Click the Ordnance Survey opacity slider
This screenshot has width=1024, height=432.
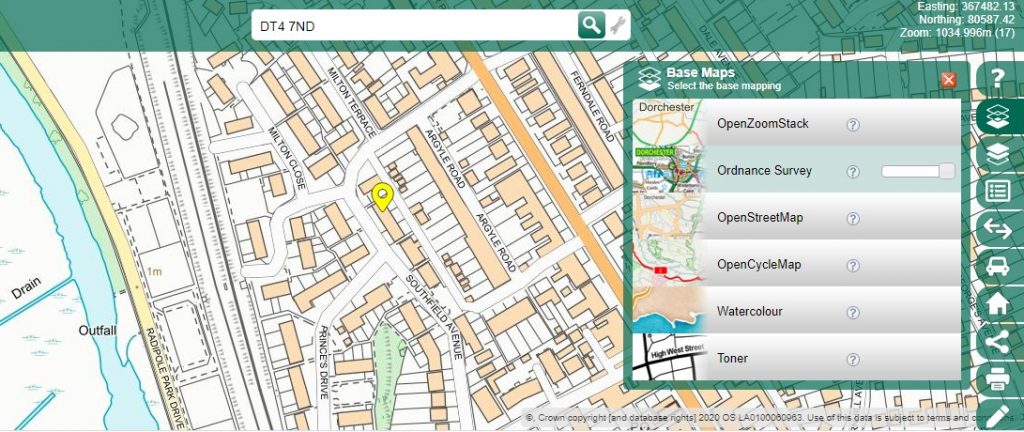tap(918, 171)
